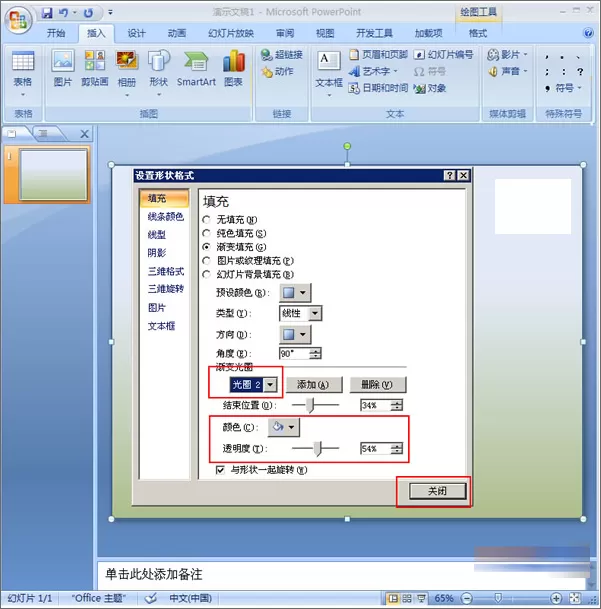Viewport: 601px width, 609px height.
Task: Click Delete (删除) gradient stop button
Action: (x=378, y=385)
